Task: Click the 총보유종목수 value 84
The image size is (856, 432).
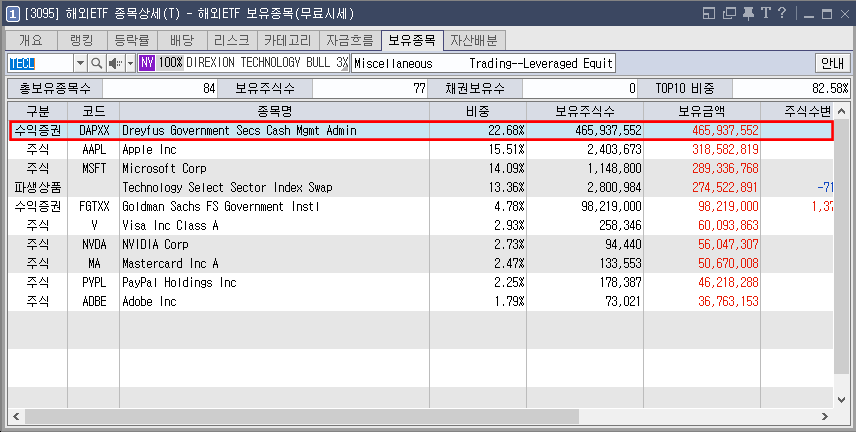Action: 160,88
